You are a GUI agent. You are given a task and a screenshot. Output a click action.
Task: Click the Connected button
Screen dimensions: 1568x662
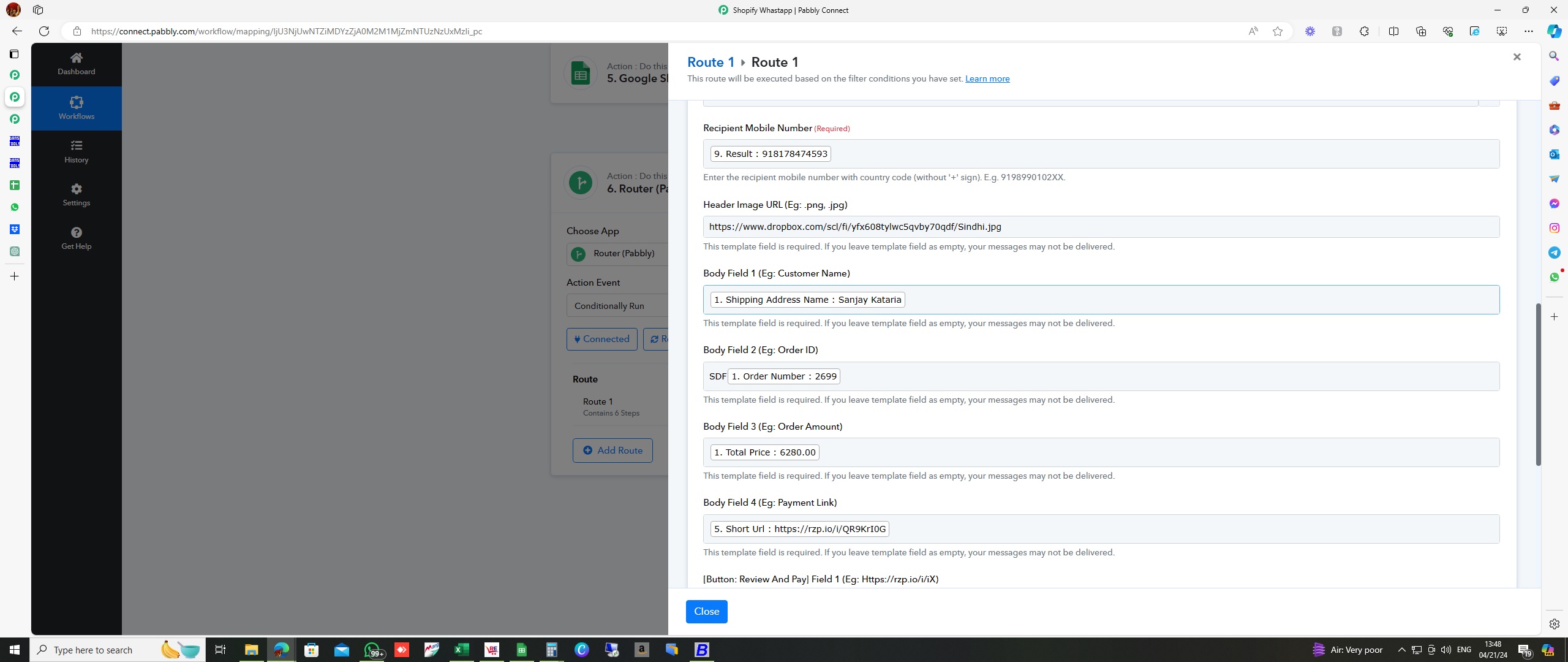[601, 339]
